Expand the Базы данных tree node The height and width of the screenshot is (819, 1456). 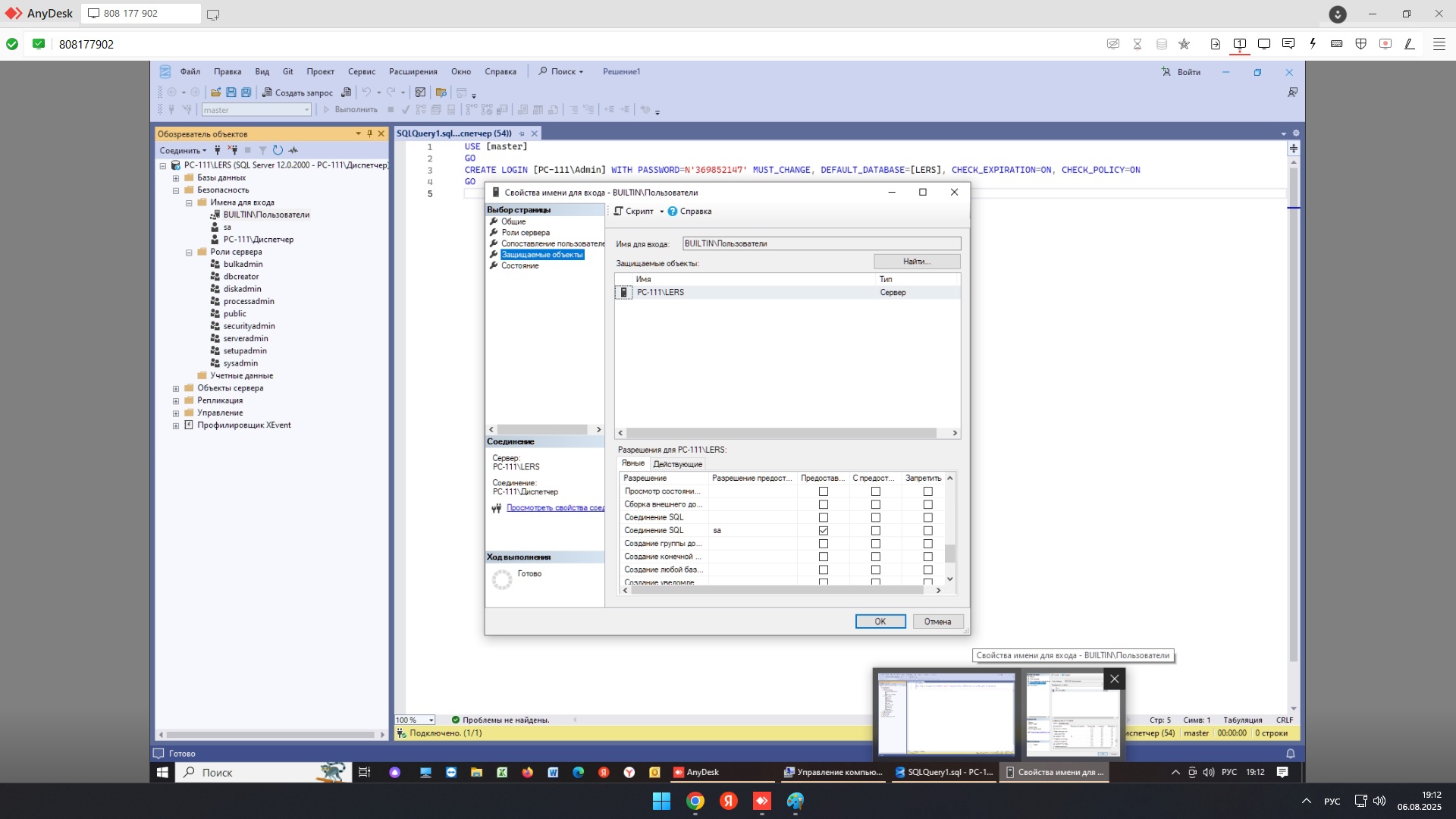click(x=176, y=178)
